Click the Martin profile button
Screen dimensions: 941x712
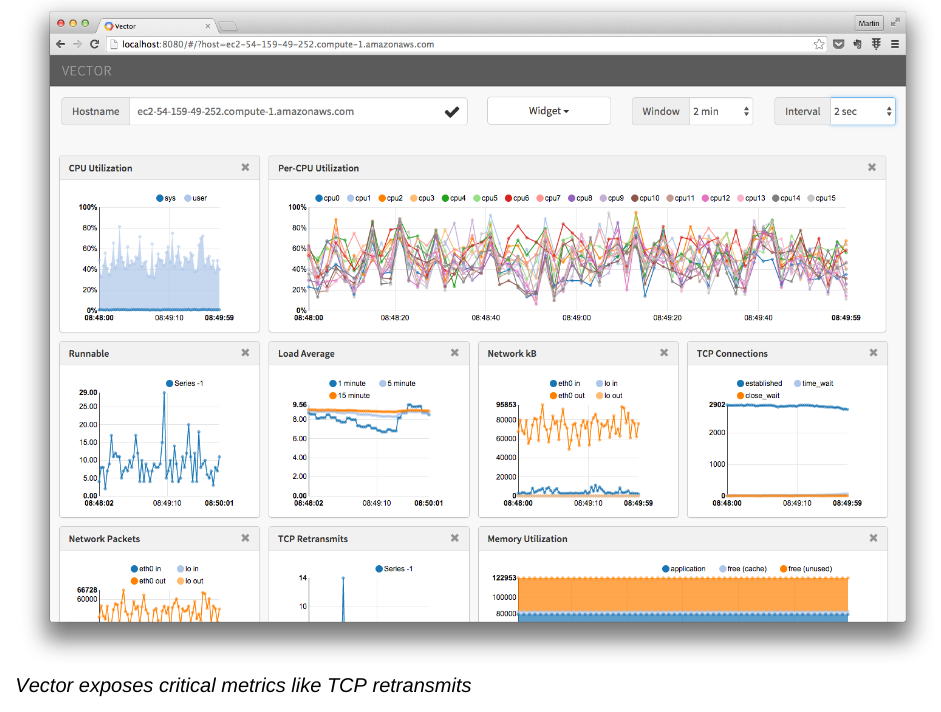(x=868, y=23)
